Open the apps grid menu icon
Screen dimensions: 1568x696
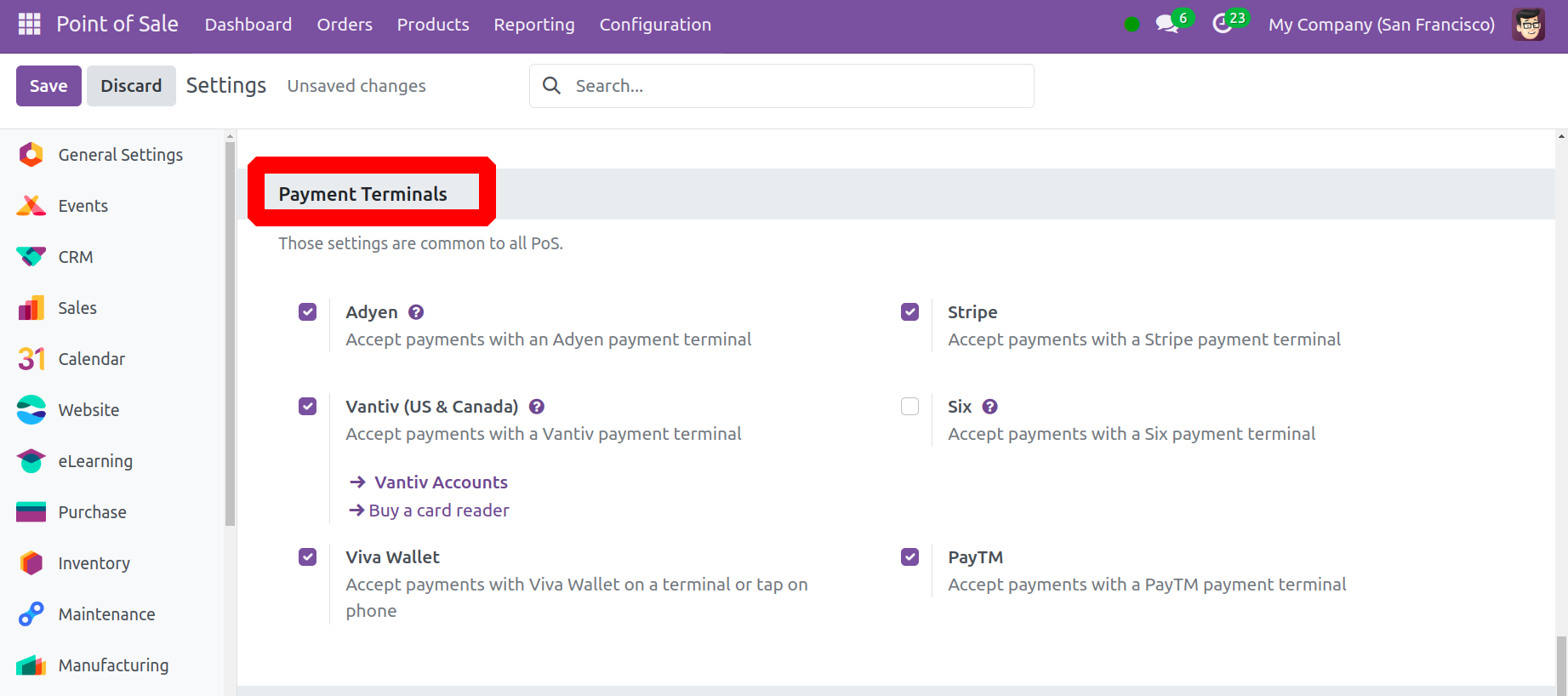click(29, 24)
